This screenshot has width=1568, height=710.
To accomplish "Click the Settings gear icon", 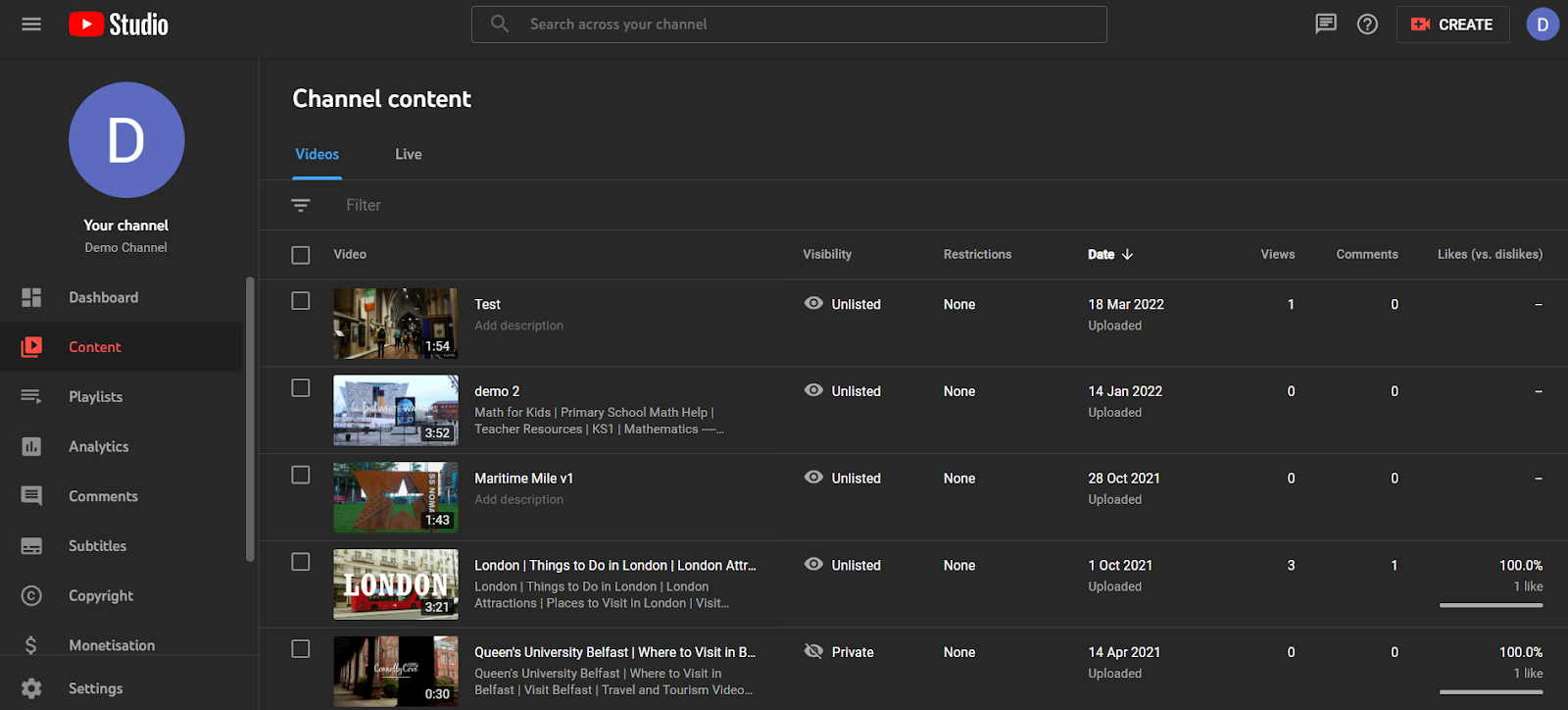I will point(31,688).
